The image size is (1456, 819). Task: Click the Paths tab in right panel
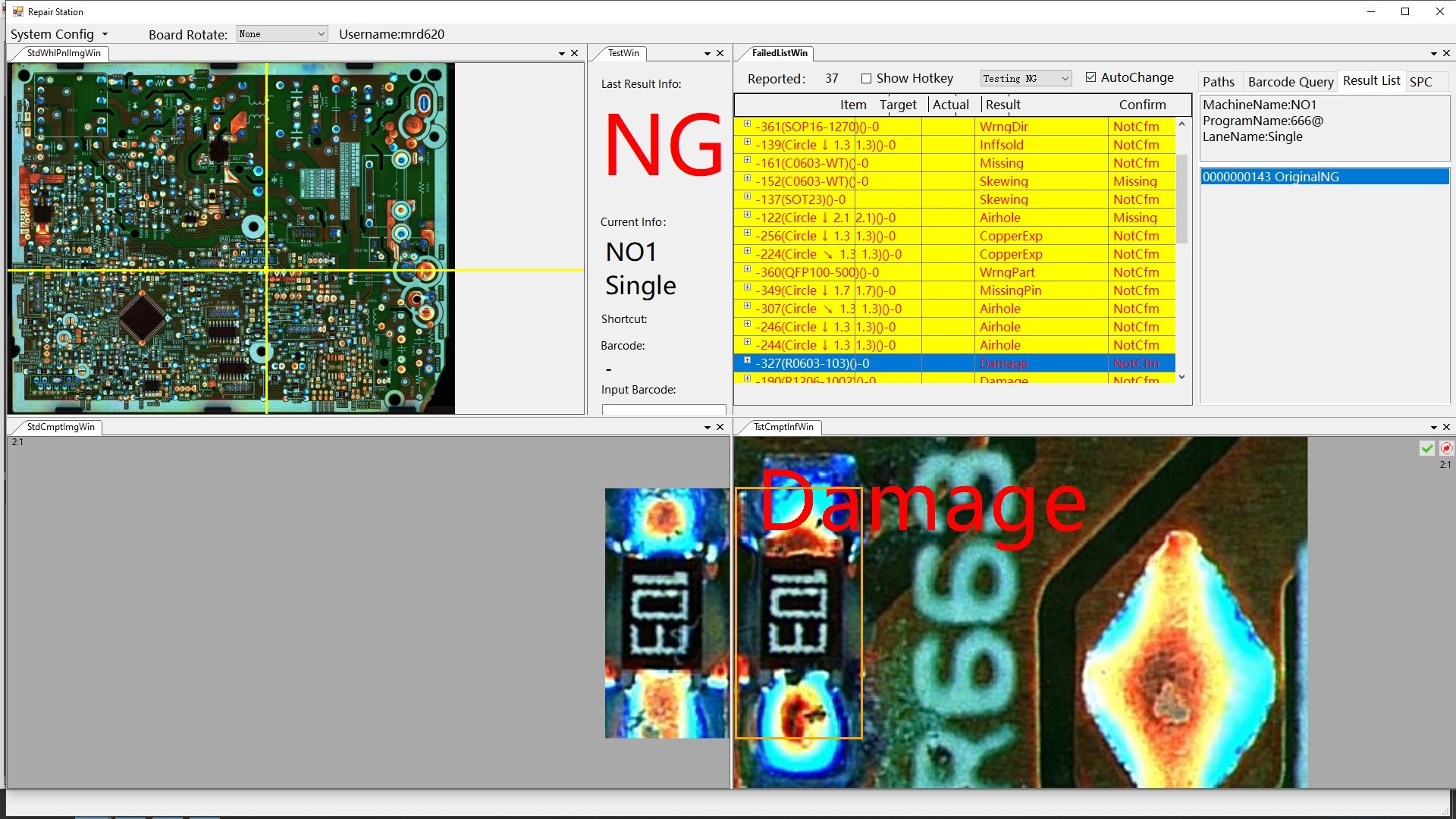click(x=1220, y=81)
